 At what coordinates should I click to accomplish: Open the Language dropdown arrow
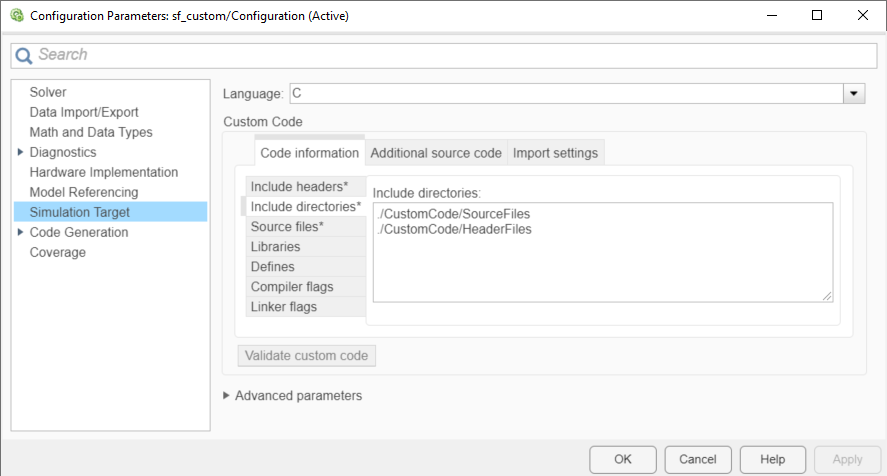click(x=854, y=93)
